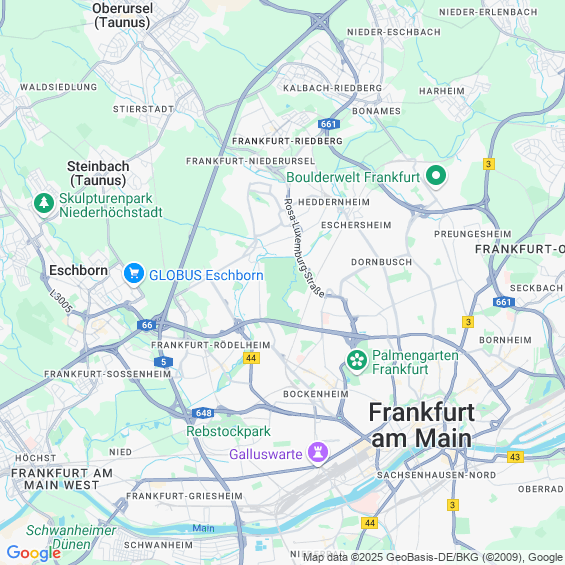Click the A66 highway shield
Screen dimensions: 565x565
147,325
